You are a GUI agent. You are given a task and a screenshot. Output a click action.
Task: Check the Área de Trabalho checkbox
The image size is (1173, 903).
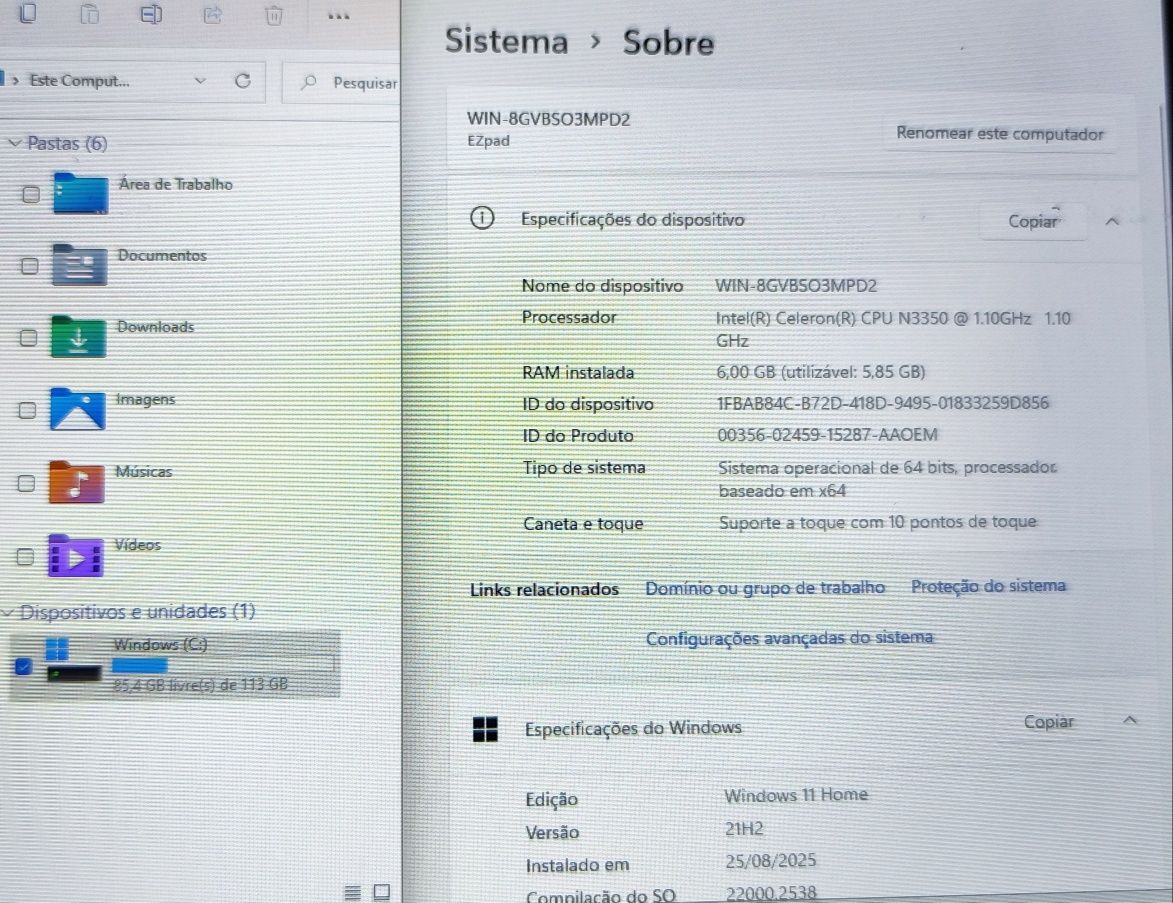[31, 195]
